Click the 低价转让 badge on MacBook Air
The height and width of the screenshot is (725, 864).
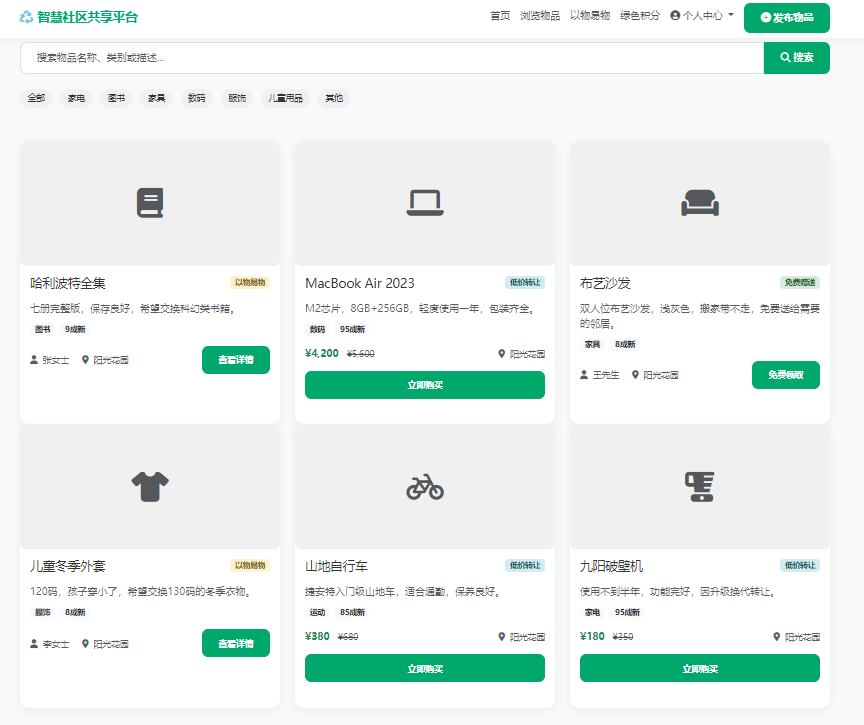coord(525,283)
